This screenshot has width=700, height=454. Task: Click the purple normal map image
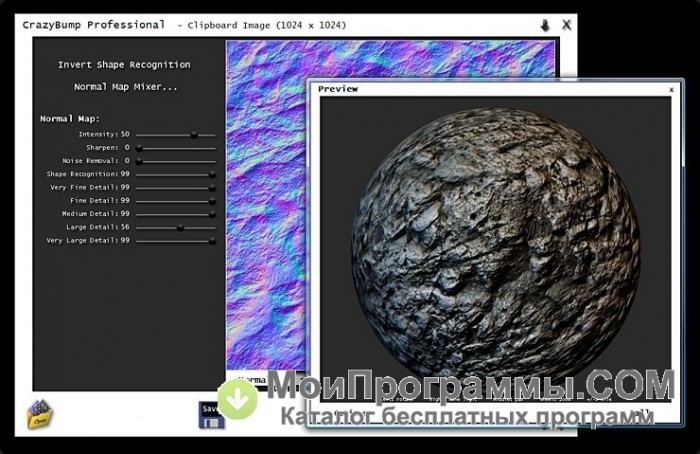click(267, 205)
